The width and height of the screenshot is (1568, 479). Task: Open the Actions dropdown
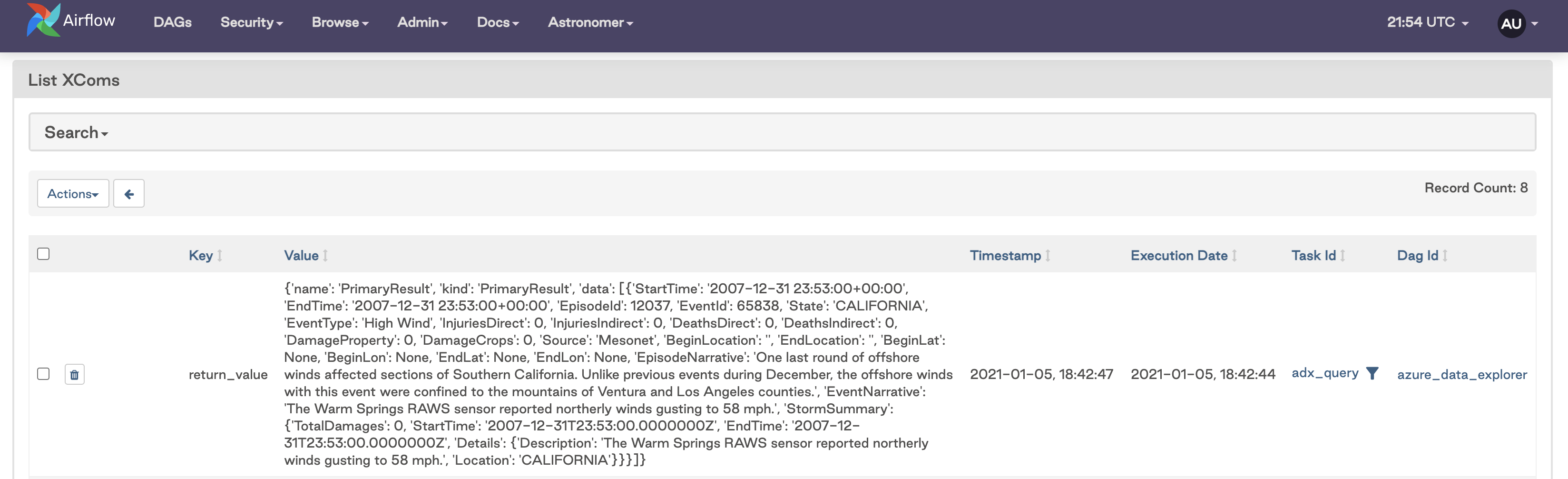pos(73,194)
